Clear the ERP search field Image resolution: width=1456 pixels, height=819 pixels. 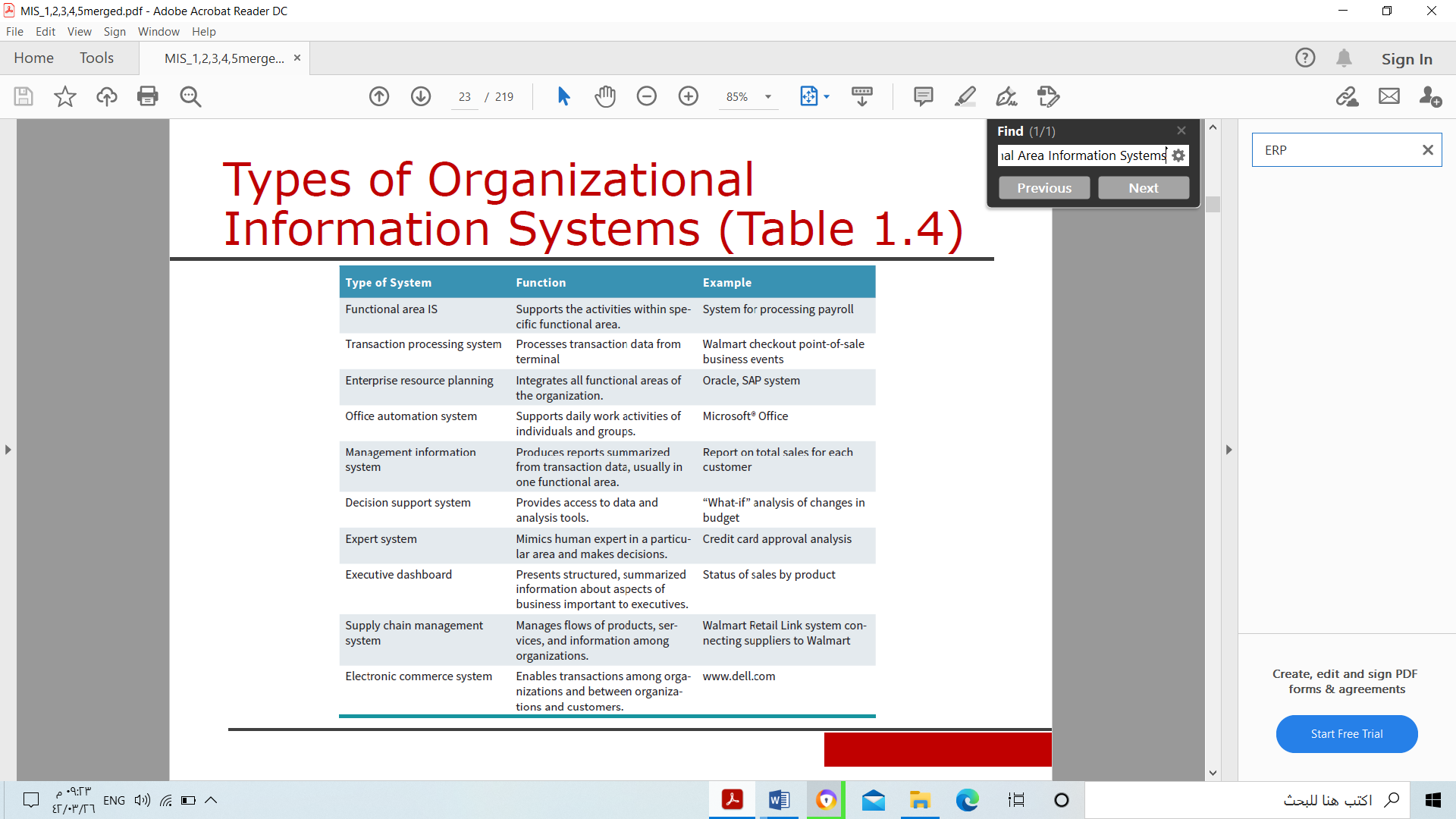click(x=1428, y=150)
